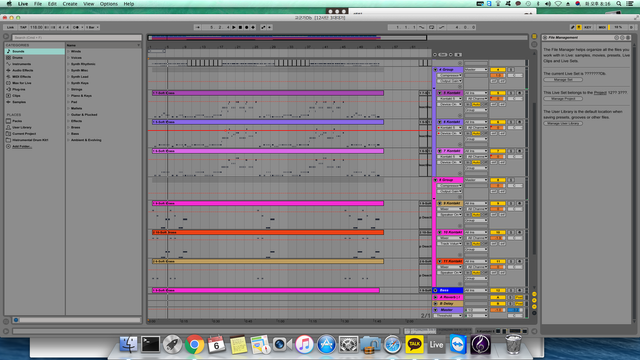Click the Manage Project button
Image resolution: width=640 pixels, height=360 pixels.
click(563, 99)
